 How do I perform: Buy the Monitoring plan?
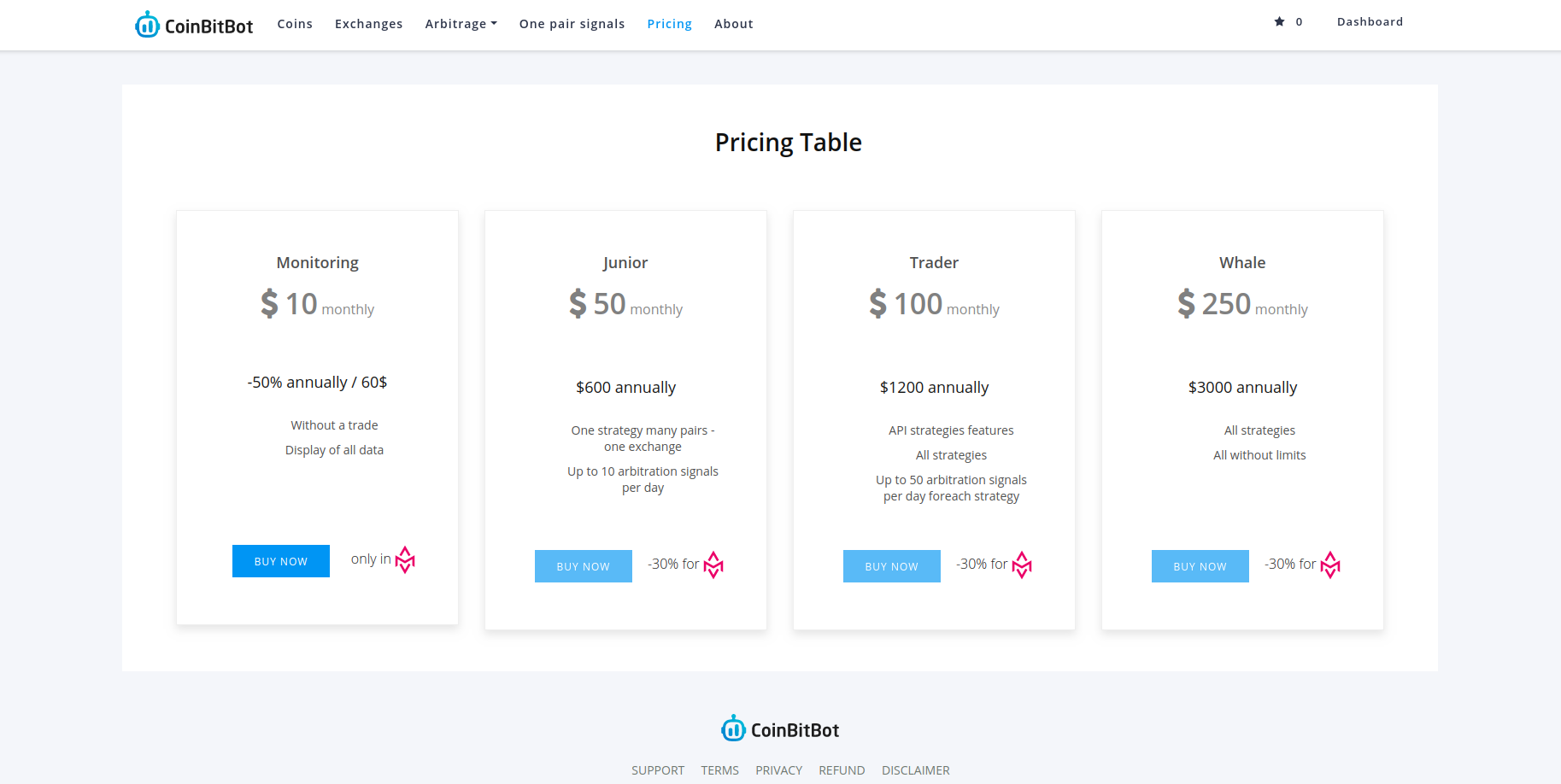coord(281,561)
